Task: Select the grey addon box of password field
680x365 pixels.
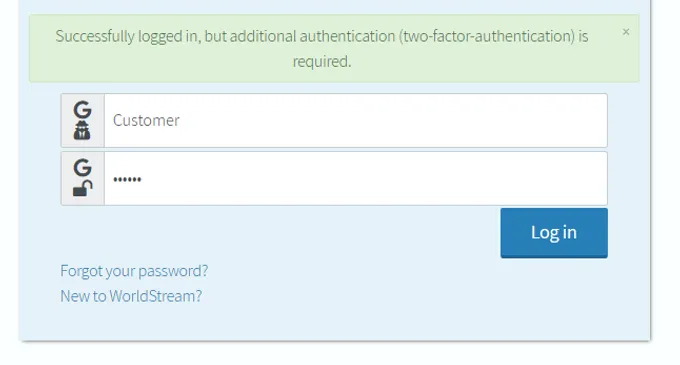Action: 82,179
